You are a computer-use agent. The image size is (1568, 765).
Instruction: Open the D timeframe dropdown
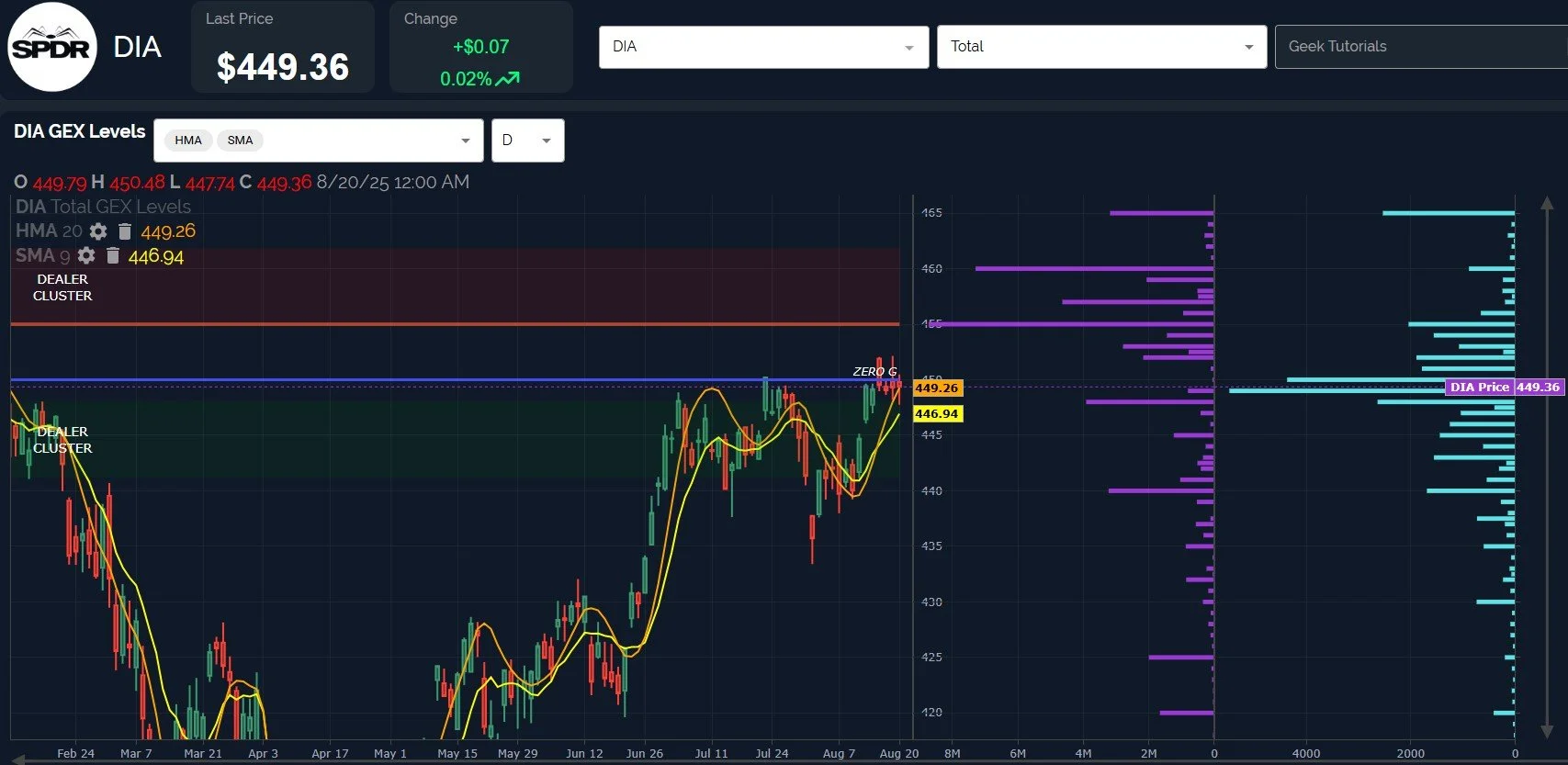click(x=528, y=141)
